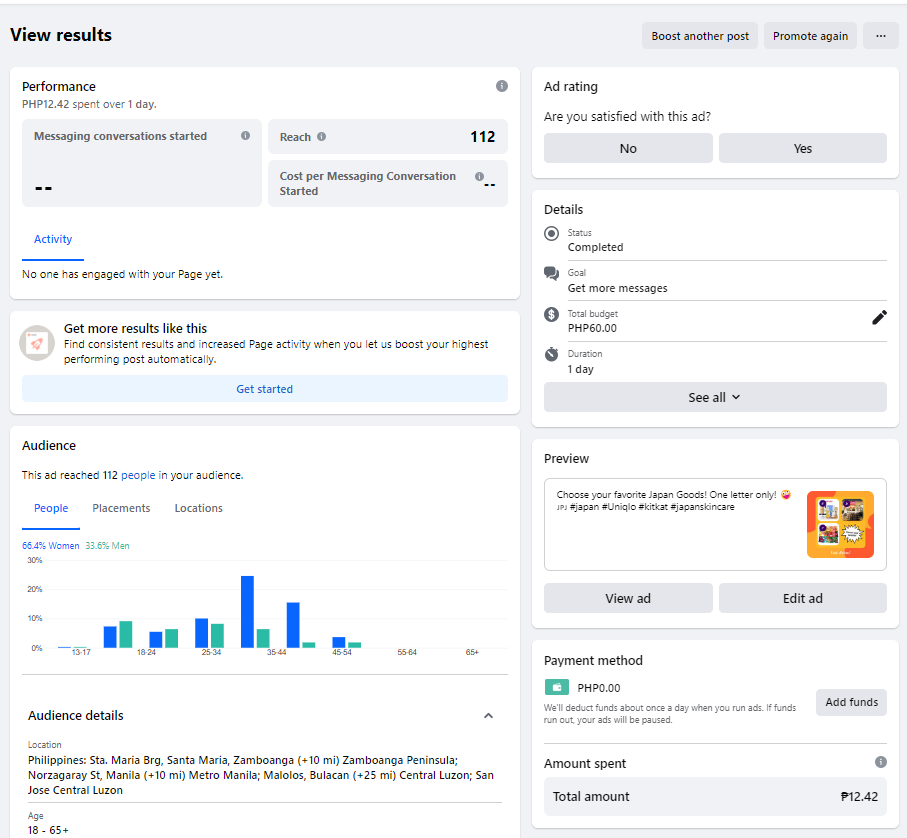Open the 112 people audience link
The width and height of the screenshot is (907, 838).
click(x=138, y=476)
